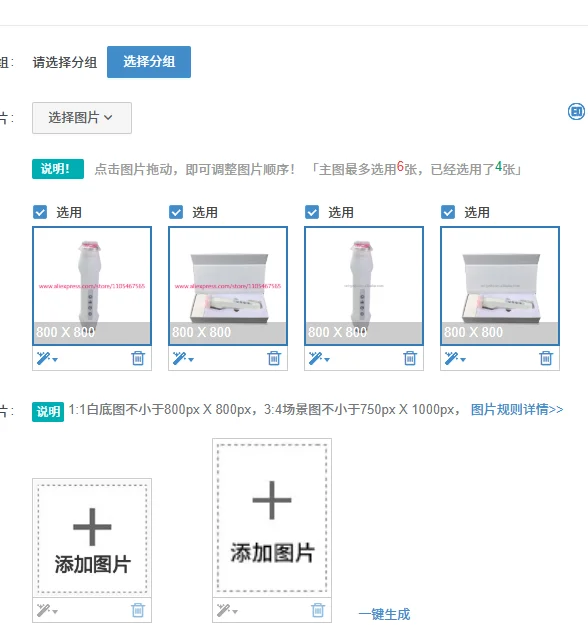Click the teal 说明! badge
Image resolution: width=588 pixels, height=625 pixels.
(x=58, y=169)
